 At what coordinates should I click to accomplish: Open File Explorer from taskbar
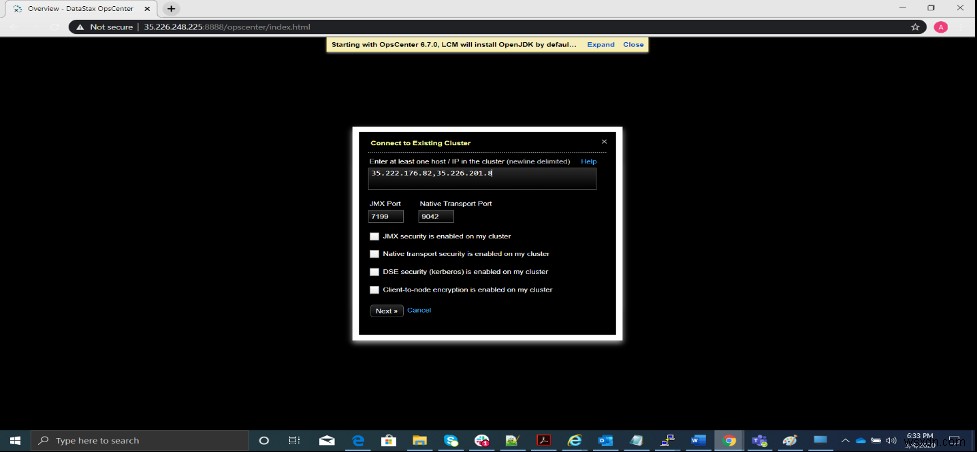[x=419, y=440]
